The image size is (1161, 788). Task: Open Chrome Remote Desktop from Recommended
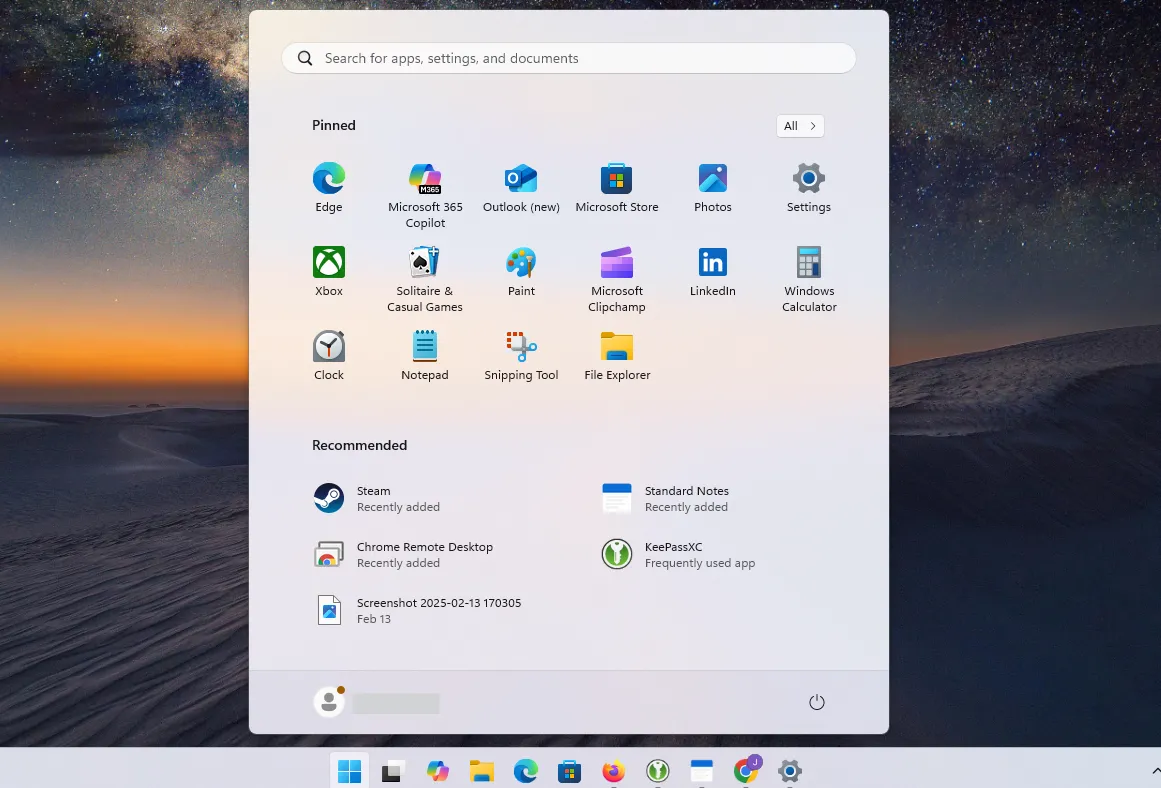(x=424, y=554)
